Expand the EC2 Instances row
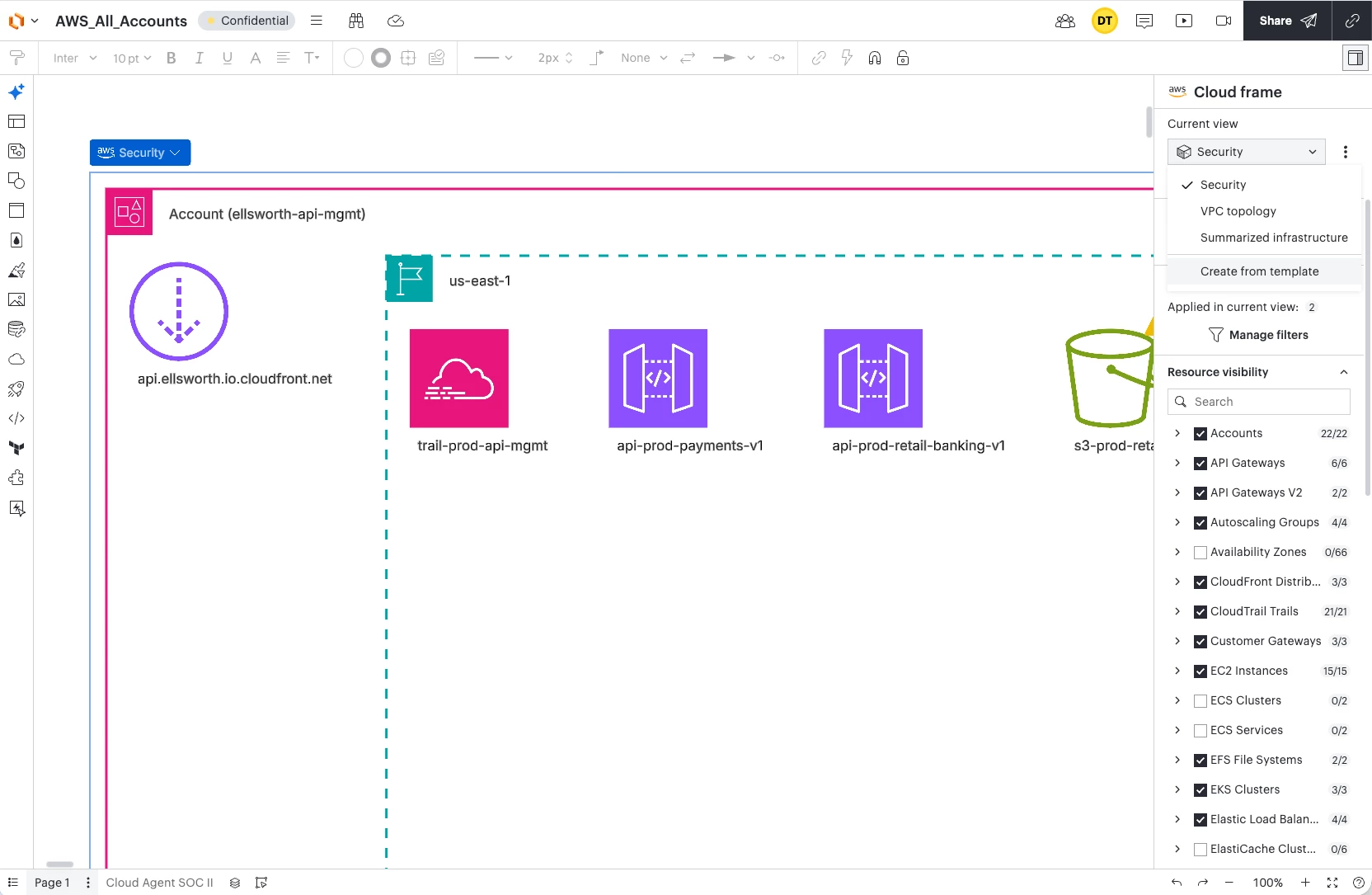Viewport: 1372px width, 895px height. pyautogui.click(x=1177, y=671)
